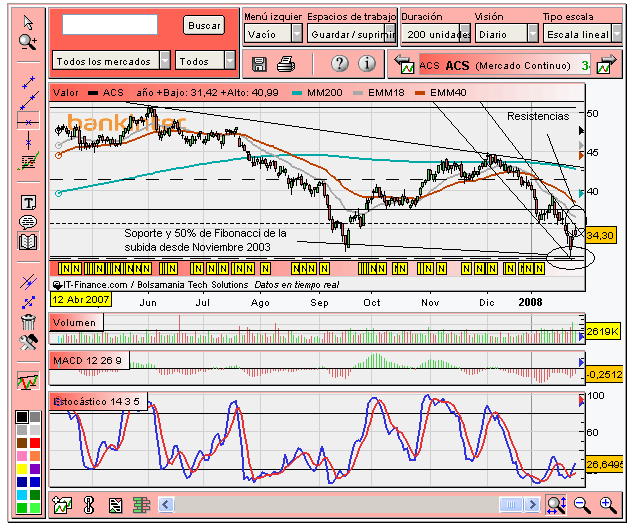Image resolution: width=632 pixels, height=528 pixels.
Task: Click the zoom fit arrows magnifier icon
Action: click(556, 504)
